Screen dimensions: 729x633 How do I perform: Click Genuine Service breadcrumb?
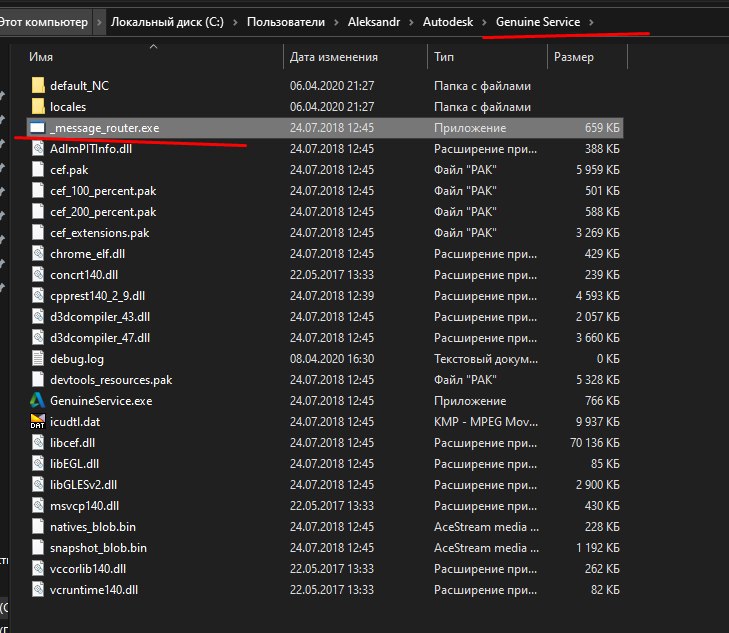(538, 22)
